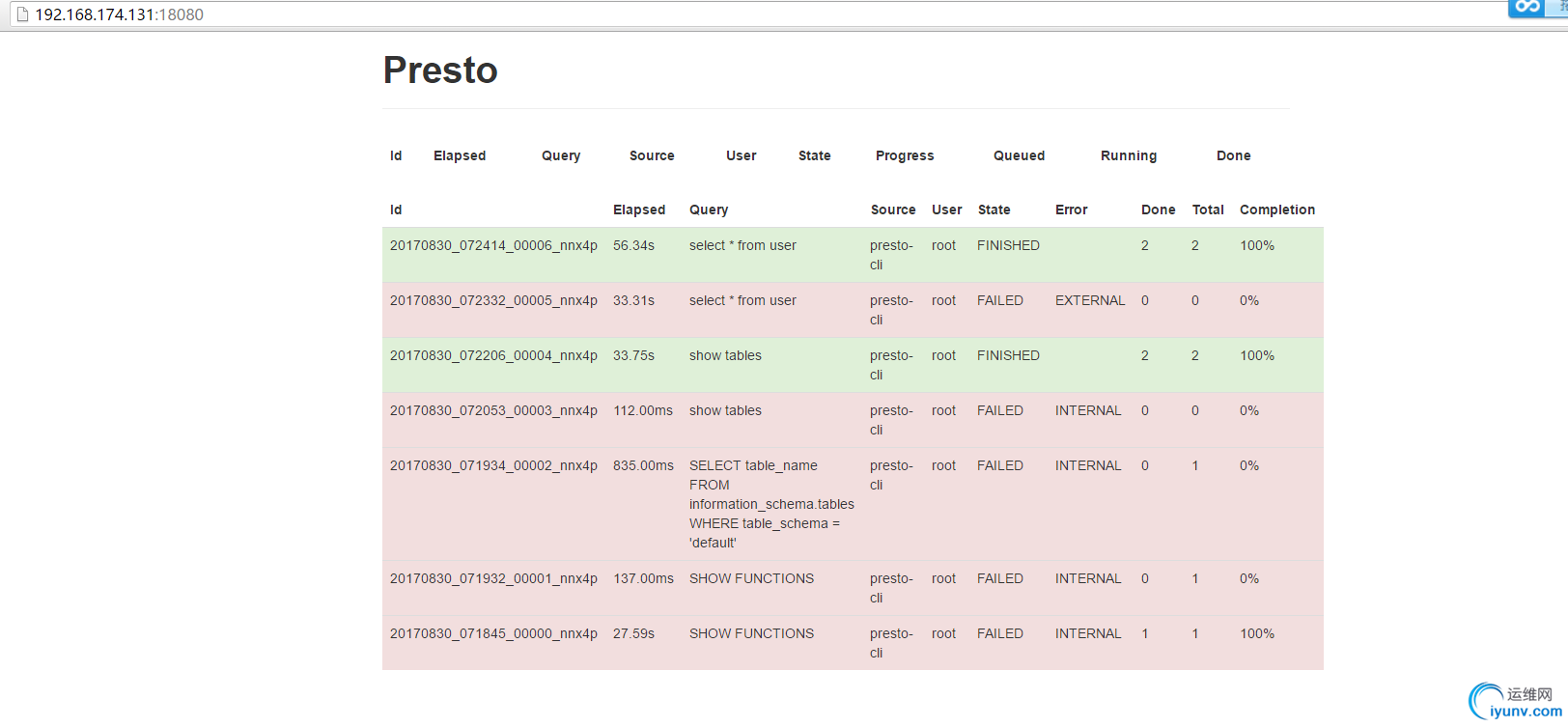Screen dimensions: 1568x727
Task: Click the elapsed value 27.59s
Action: tap(633, 633)
